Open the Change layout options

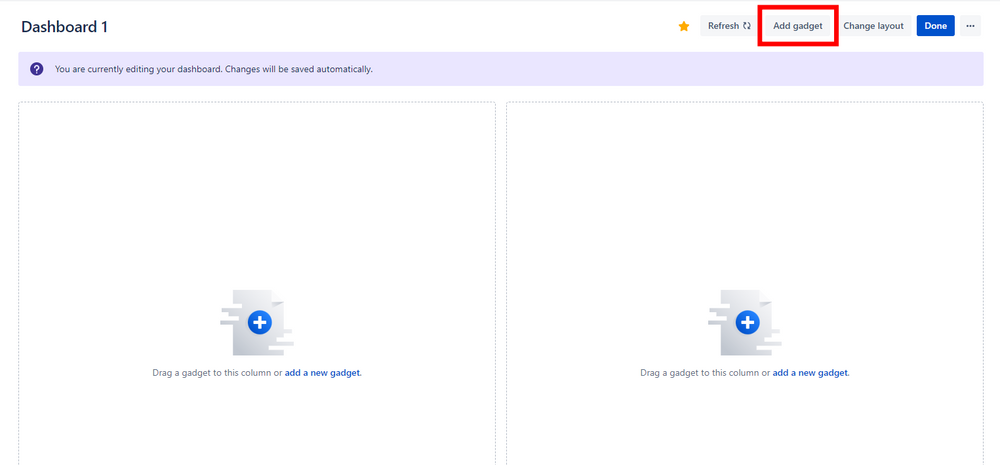tap(873, 26)
